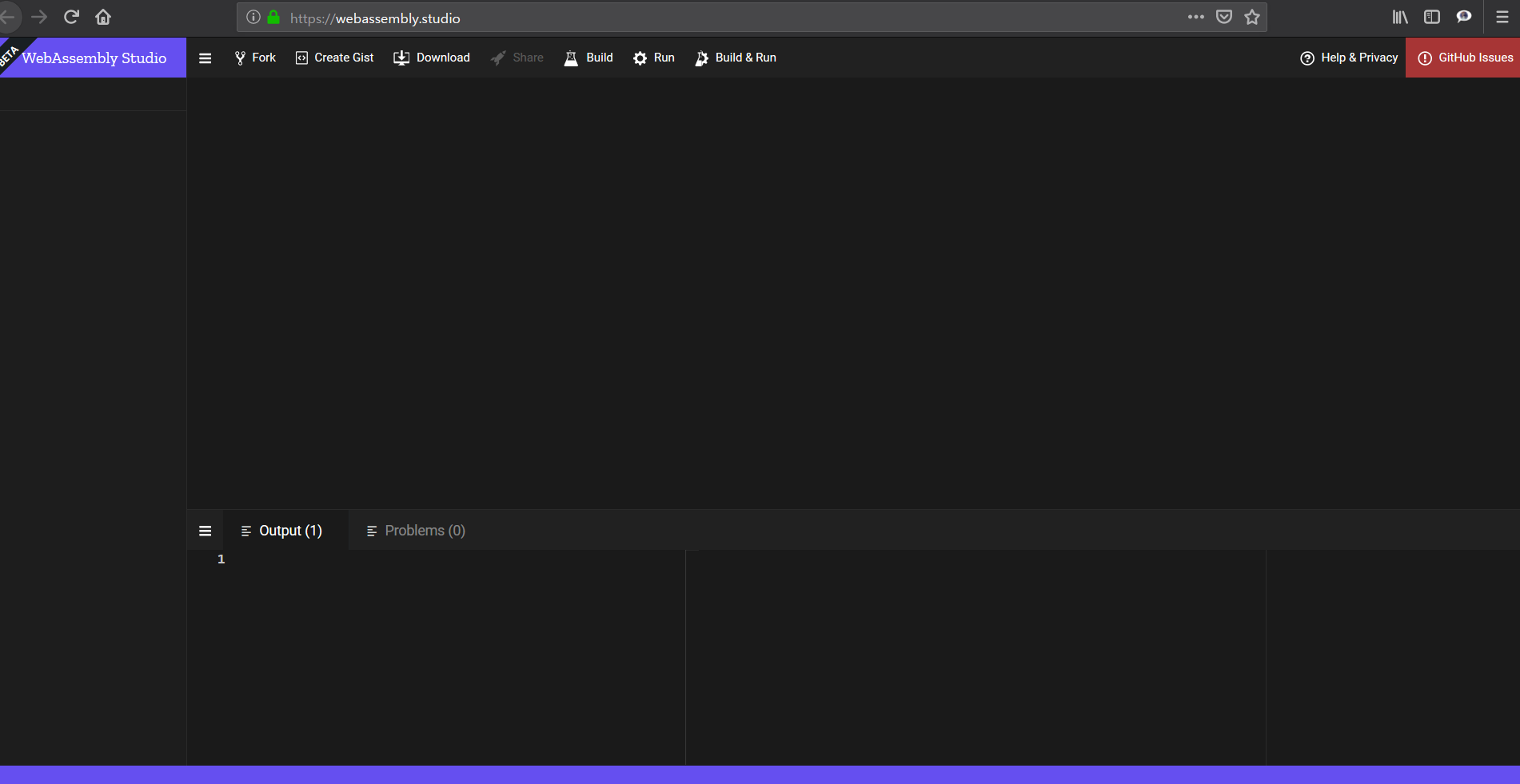
Task: Click the green secure connection padlock
Action: tap(273, 17)
